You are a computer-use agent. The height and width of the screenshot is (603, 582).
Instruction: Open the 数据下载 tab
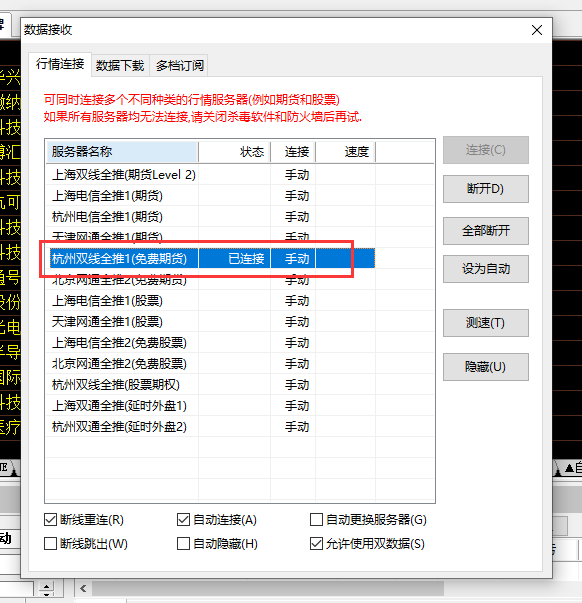point(120,66)
